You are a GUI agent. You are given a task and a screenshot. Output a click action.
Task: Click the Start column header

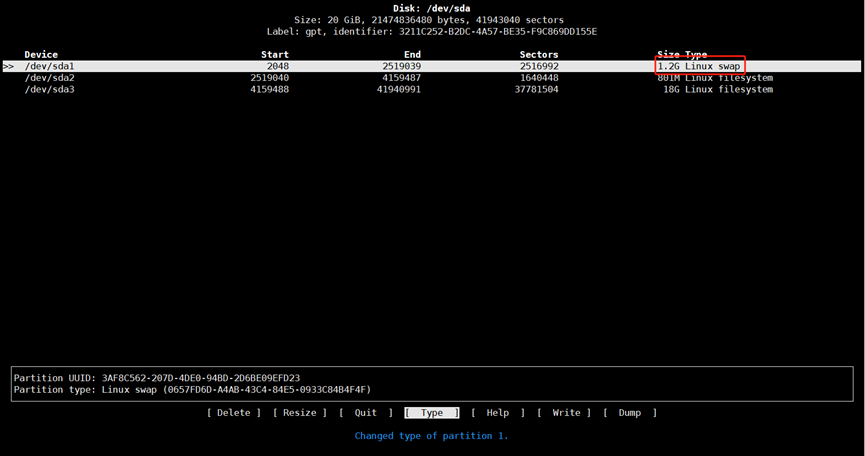[274, 55]
